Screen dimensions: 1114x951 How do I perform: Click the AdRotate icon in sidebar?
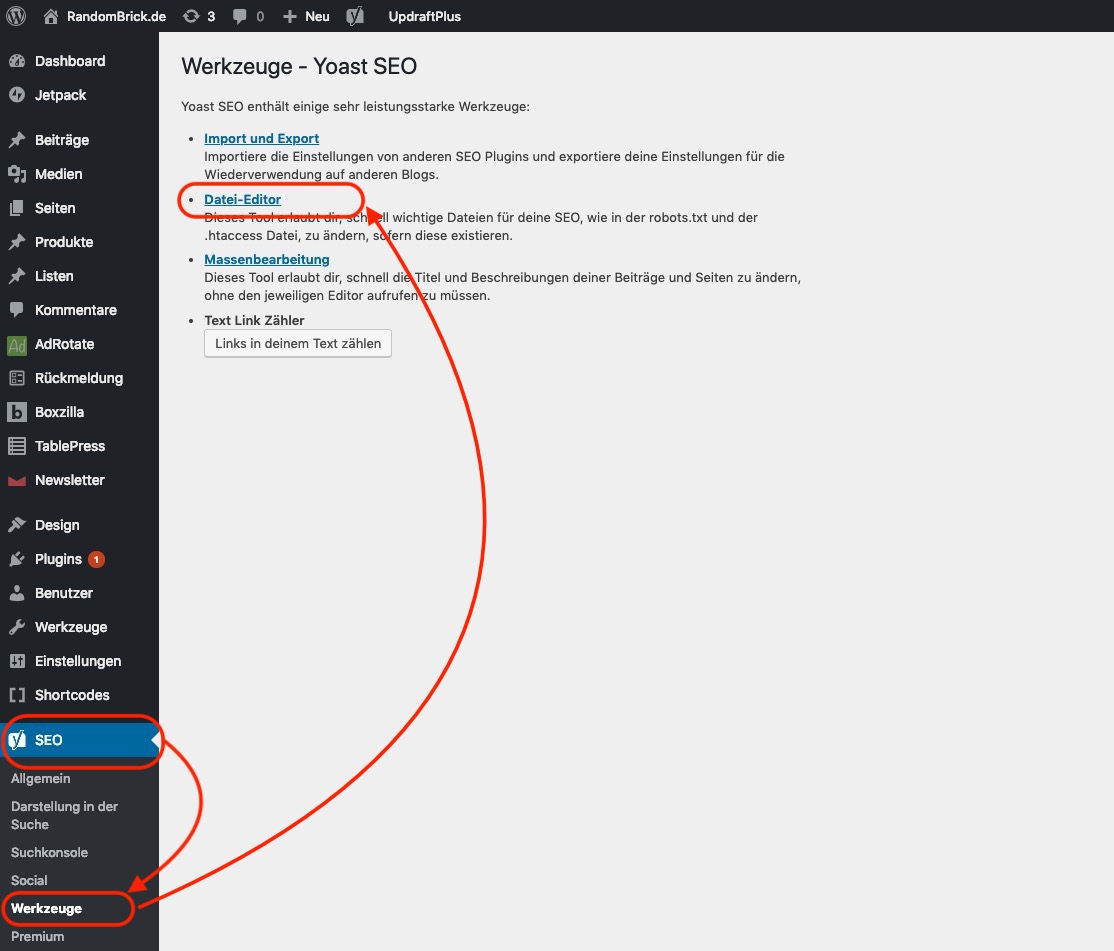(x=16, y=344)
